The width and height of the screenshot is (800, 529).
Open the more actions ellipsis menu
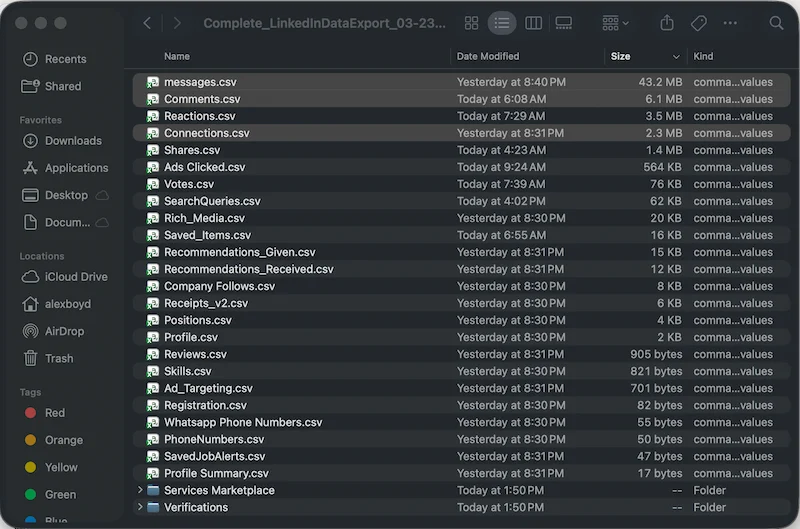[x=730, y=23]
